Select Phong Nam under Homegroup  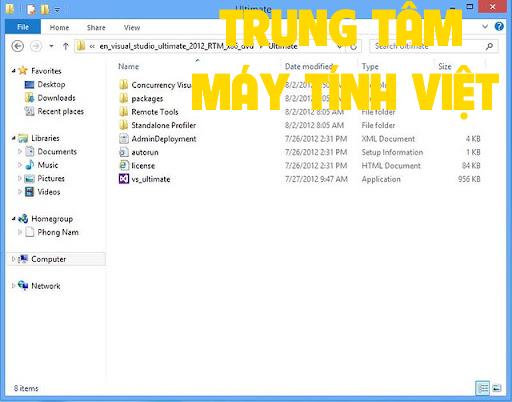(x=58, y=232)
